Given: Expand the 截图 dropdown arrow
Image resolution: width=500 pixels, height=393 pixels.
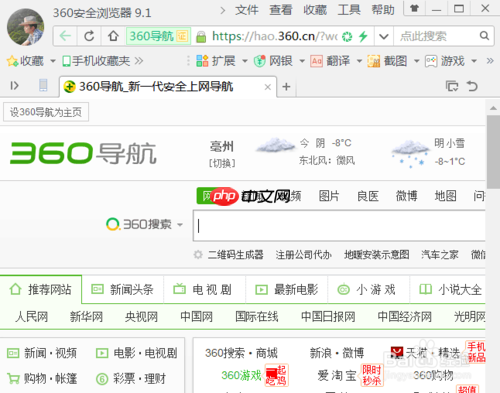Looking at the screenshot, I should coord(417,61).
